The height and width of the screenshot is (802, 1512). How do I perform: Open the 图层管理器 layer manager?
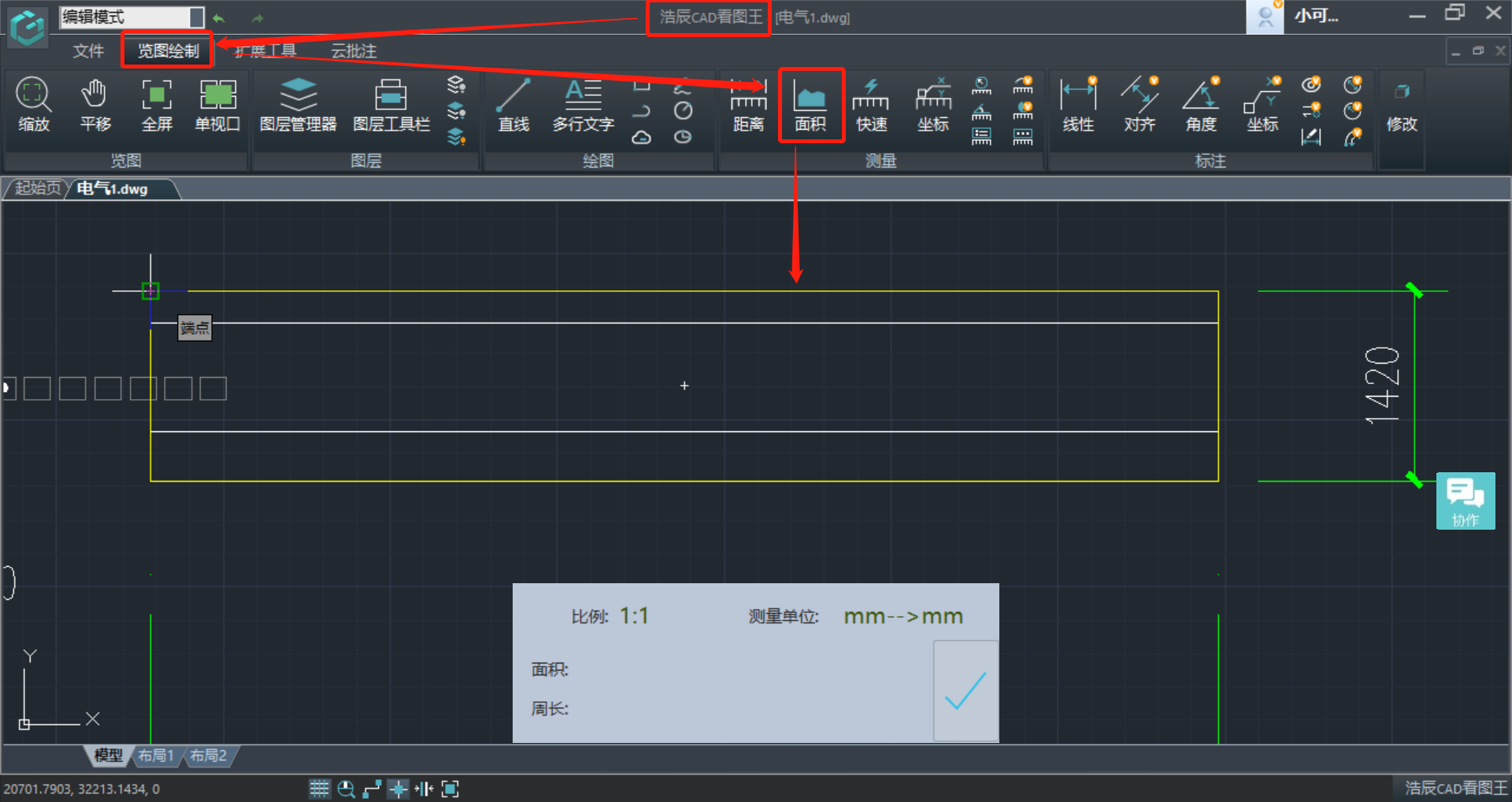click(298, 105)
